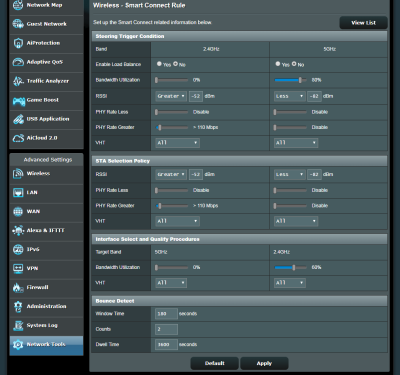
Task: Open the AiProtection shield icon
Action: (18, 43)
